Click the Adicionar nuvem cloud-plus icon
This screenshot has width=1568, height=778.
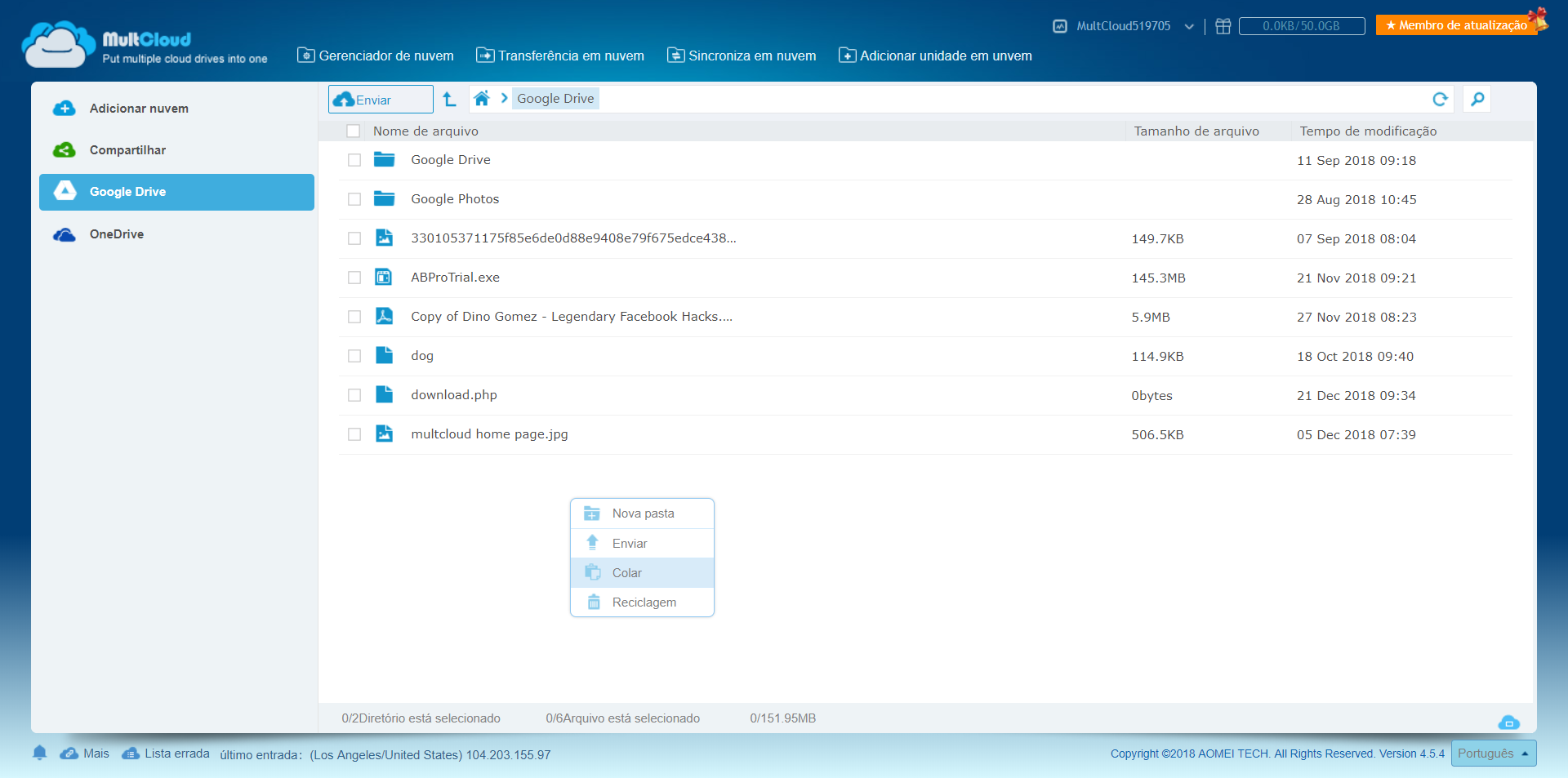[x=65, y=108]
